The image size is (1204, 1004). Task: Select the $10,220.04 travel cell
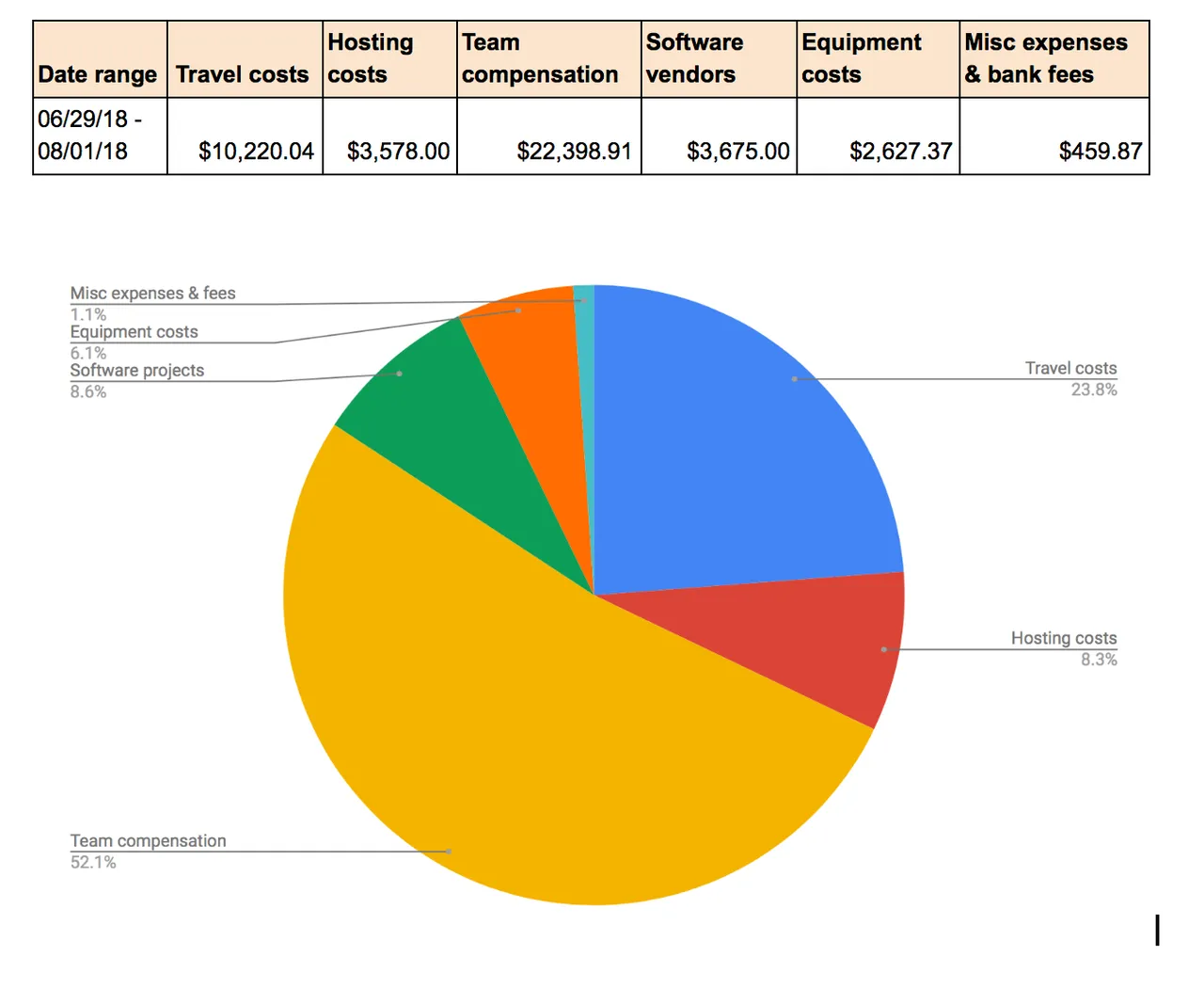(245, 135)
